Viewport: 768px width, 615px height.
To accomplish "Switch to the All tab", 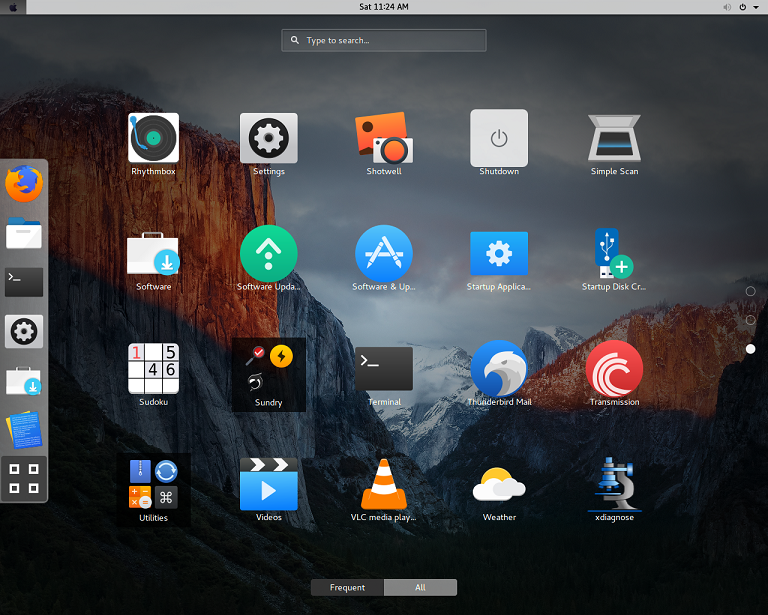I will pos(420,587).
